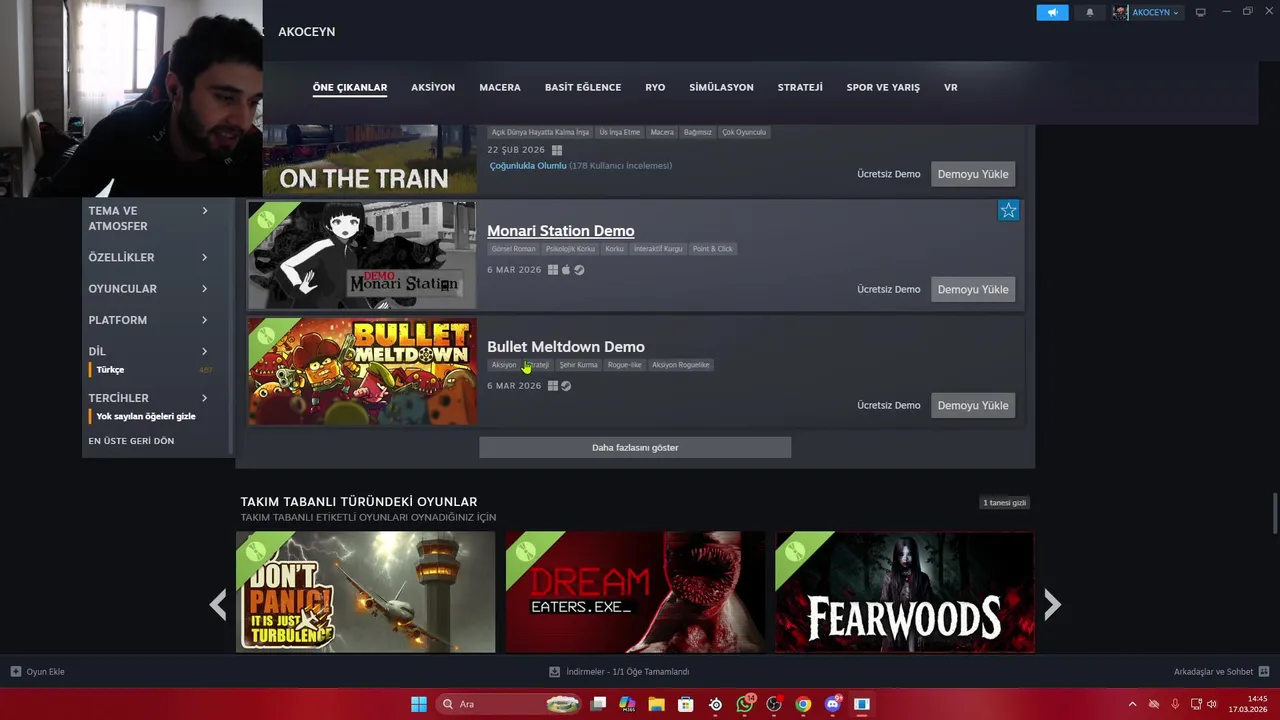Select STRATEJİ tab
The image size is (1280, 720).
(800, 87)
